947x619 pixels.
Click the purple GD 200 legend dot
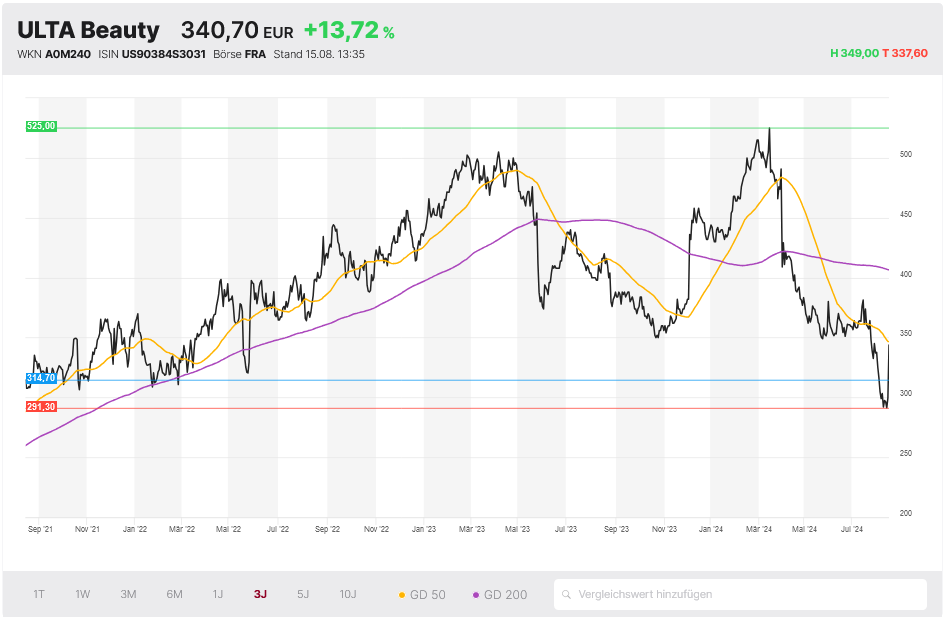click(476, 595)
